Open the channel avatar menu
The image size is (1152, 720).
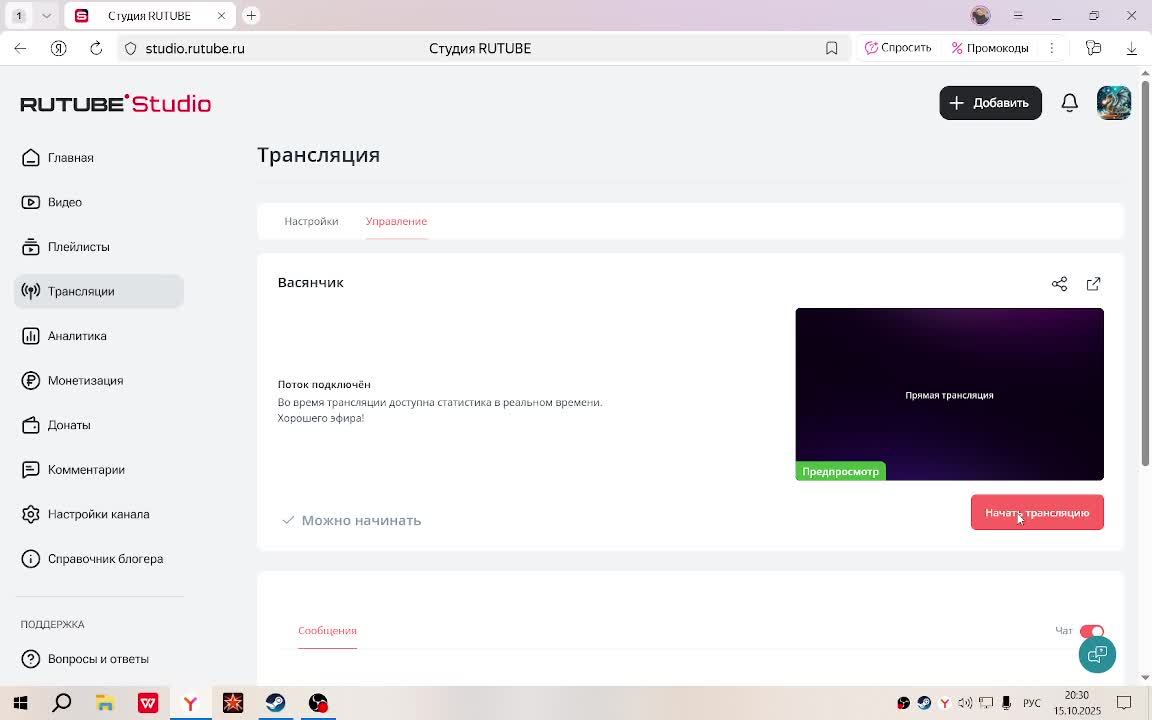(x=1114, y=103)
